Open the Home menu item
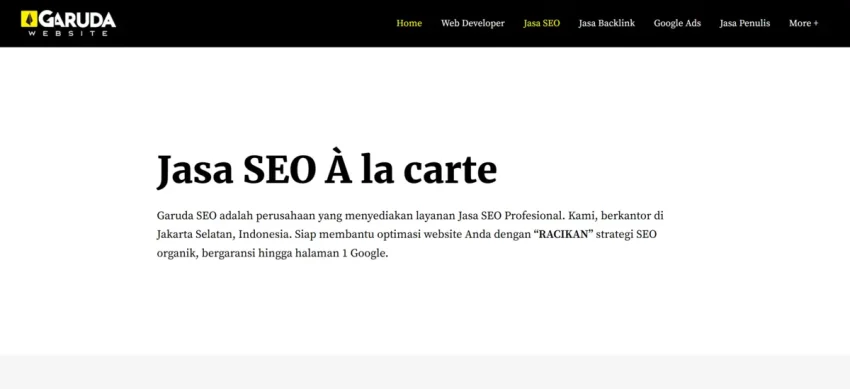 (x=409, y=23)
